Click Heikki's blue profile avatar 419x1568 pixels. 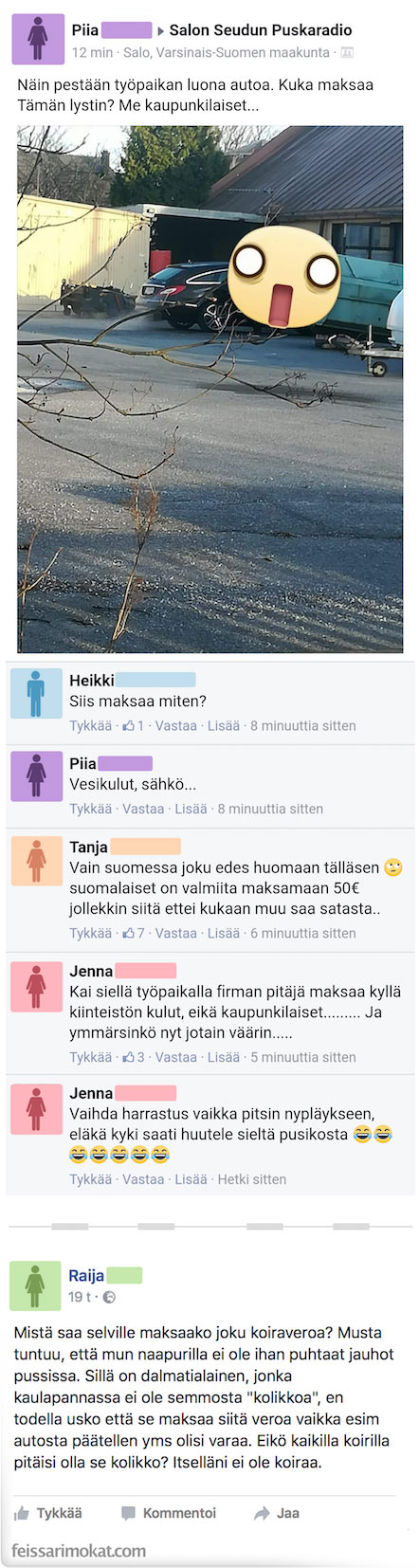click(x=36, y=694)
